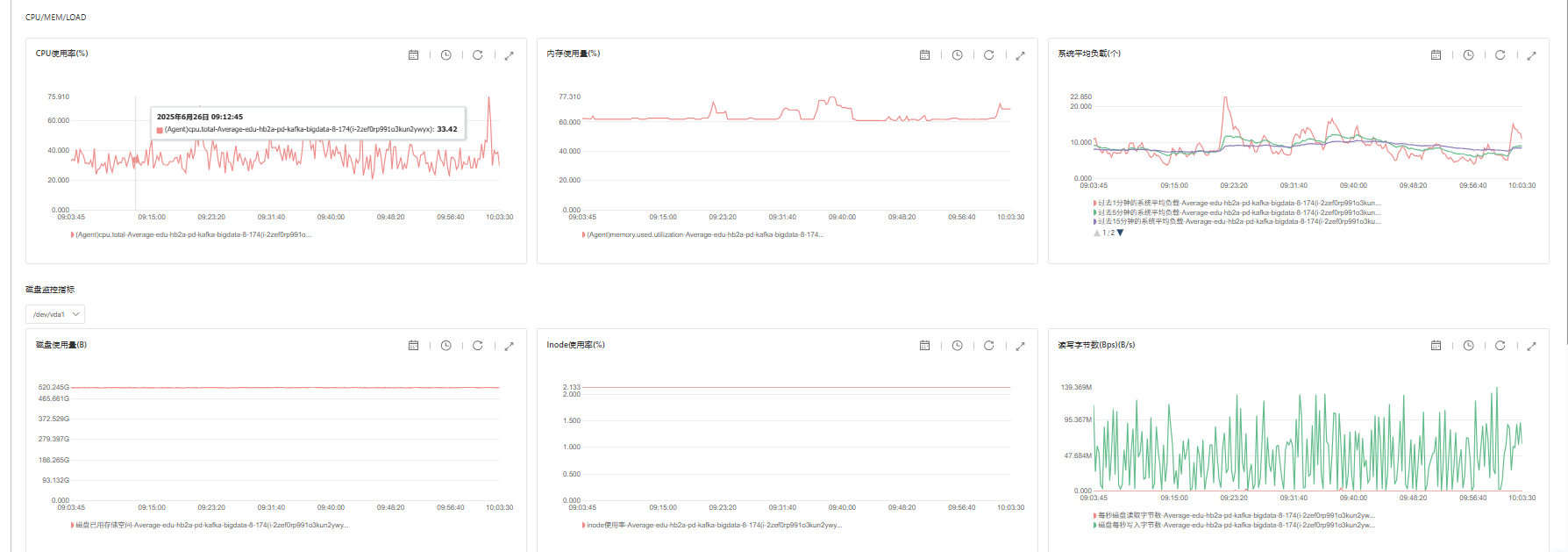Open the calendar date picker on 内存使用量 chart
The height and width of the screenshot is (552, 1568).
[x=924, y=55]
